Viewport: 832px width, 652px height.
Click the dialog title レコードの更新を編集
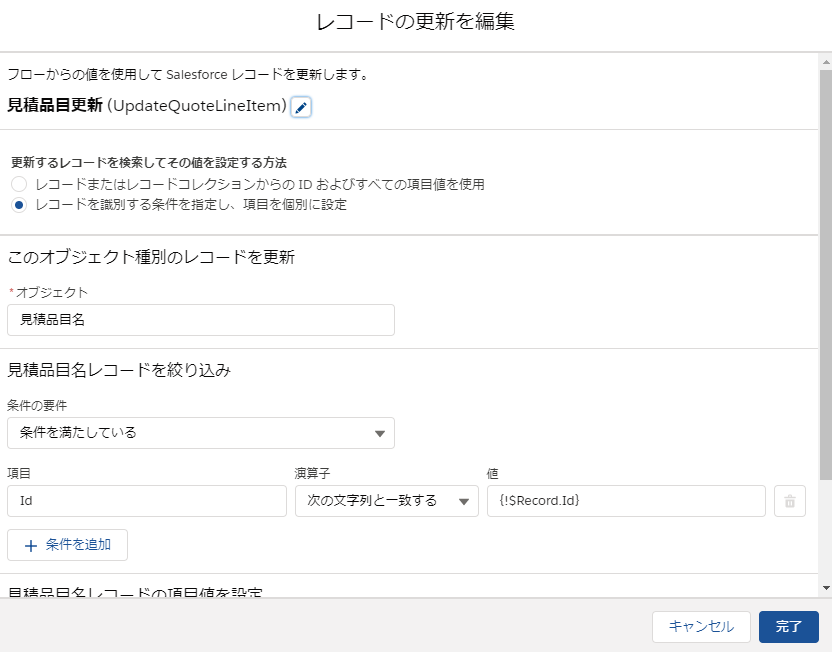point(415,22)
